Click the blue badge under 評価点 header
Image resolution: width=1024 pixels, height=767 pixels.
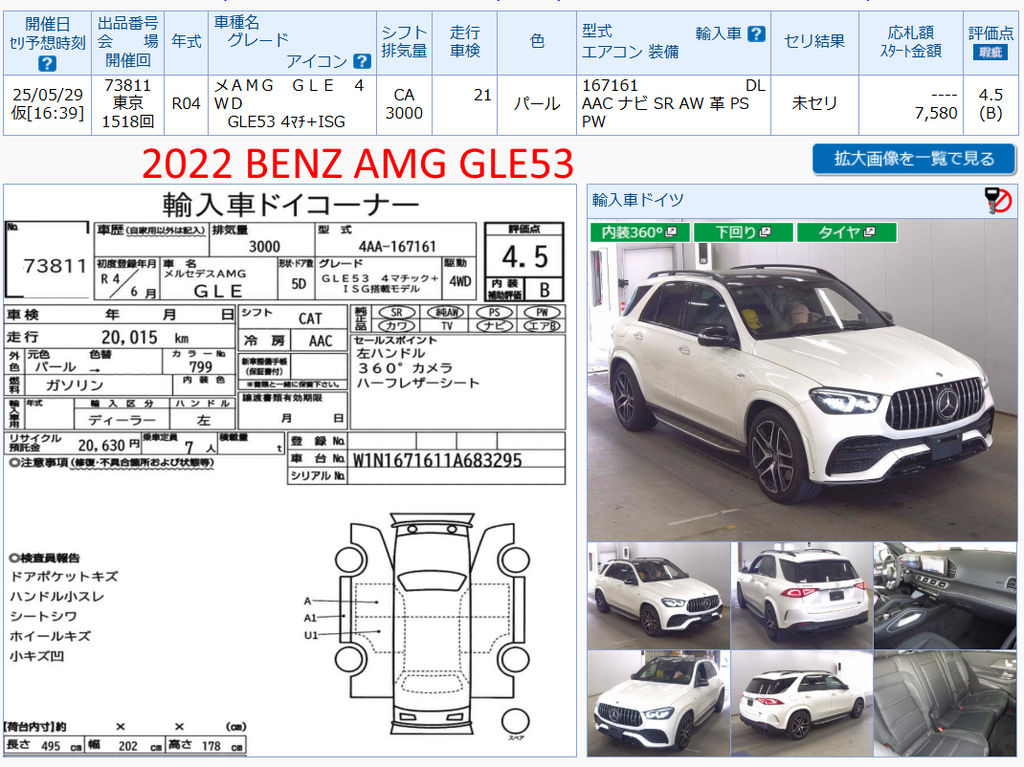tap(990, 52)
